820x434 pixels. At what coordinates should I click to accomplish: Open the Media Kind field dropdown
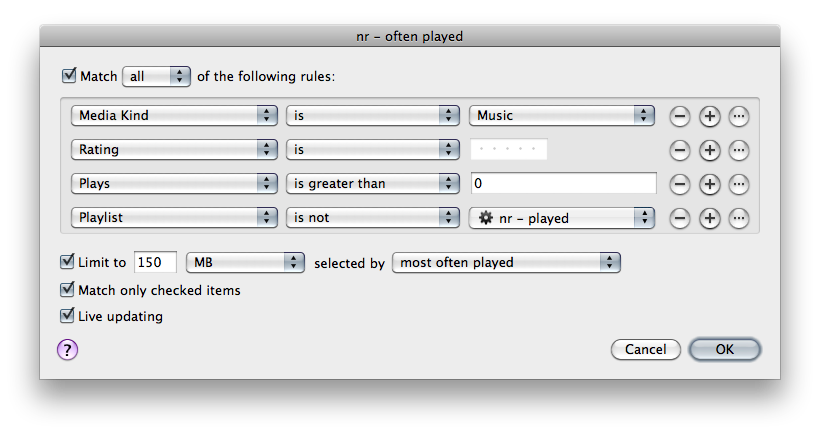pos(174,116)
